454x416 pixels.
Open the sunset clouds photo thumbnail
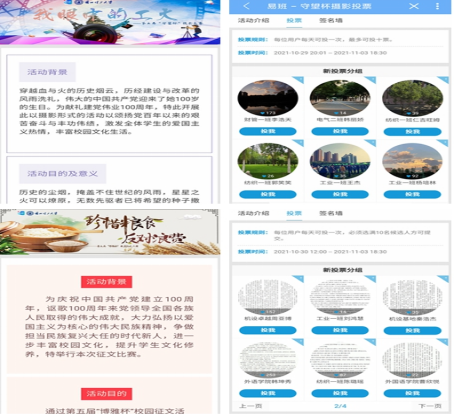click(x=412, y=161)
